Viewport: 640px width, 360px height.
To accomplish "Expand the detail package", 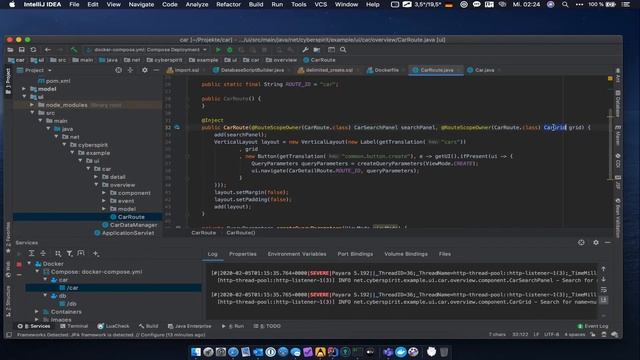I will pos(96,177).
